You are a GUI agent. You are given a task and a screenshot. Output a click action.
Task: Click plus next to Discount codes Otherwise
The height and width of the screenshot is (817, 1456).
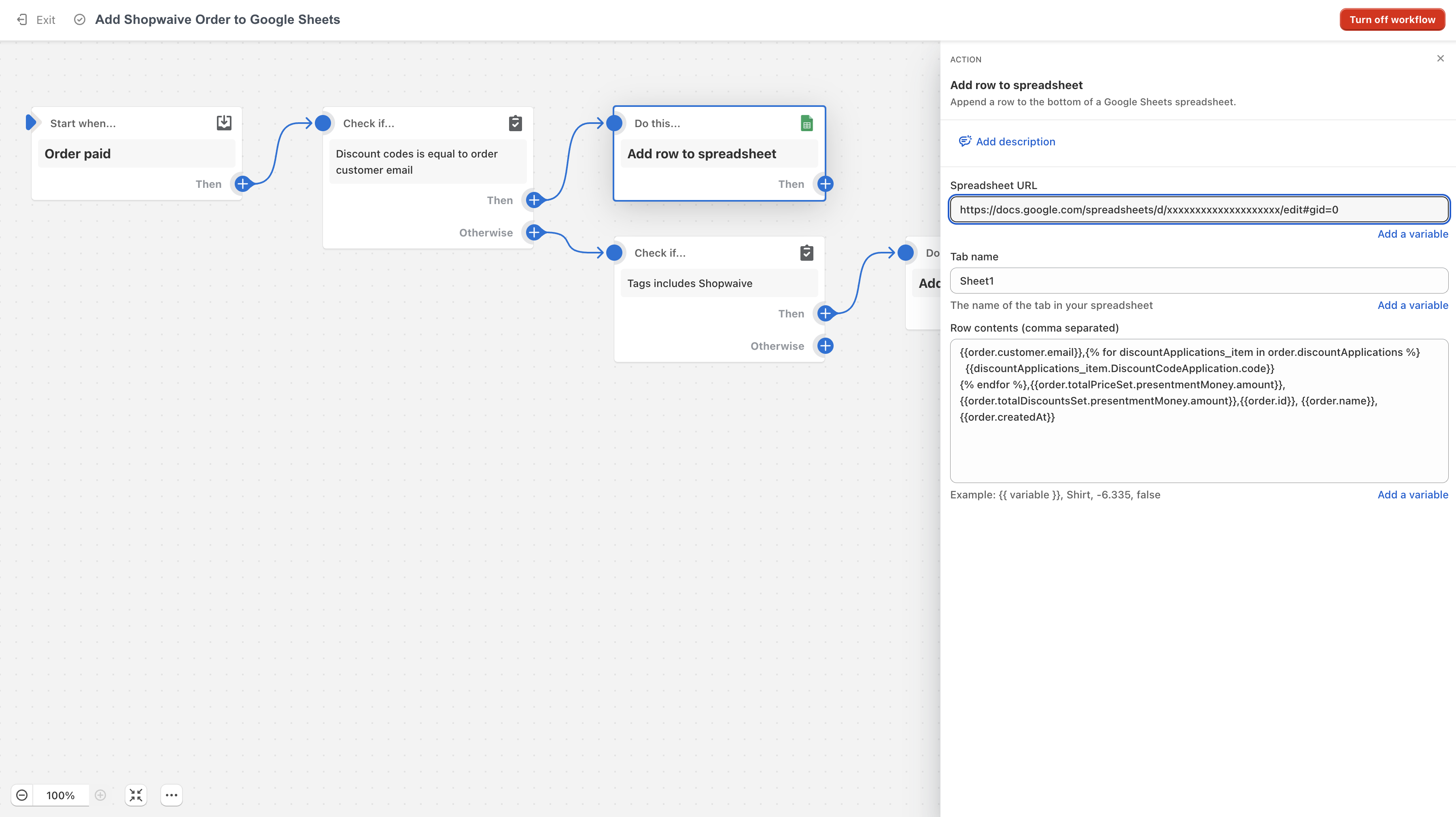534,232
